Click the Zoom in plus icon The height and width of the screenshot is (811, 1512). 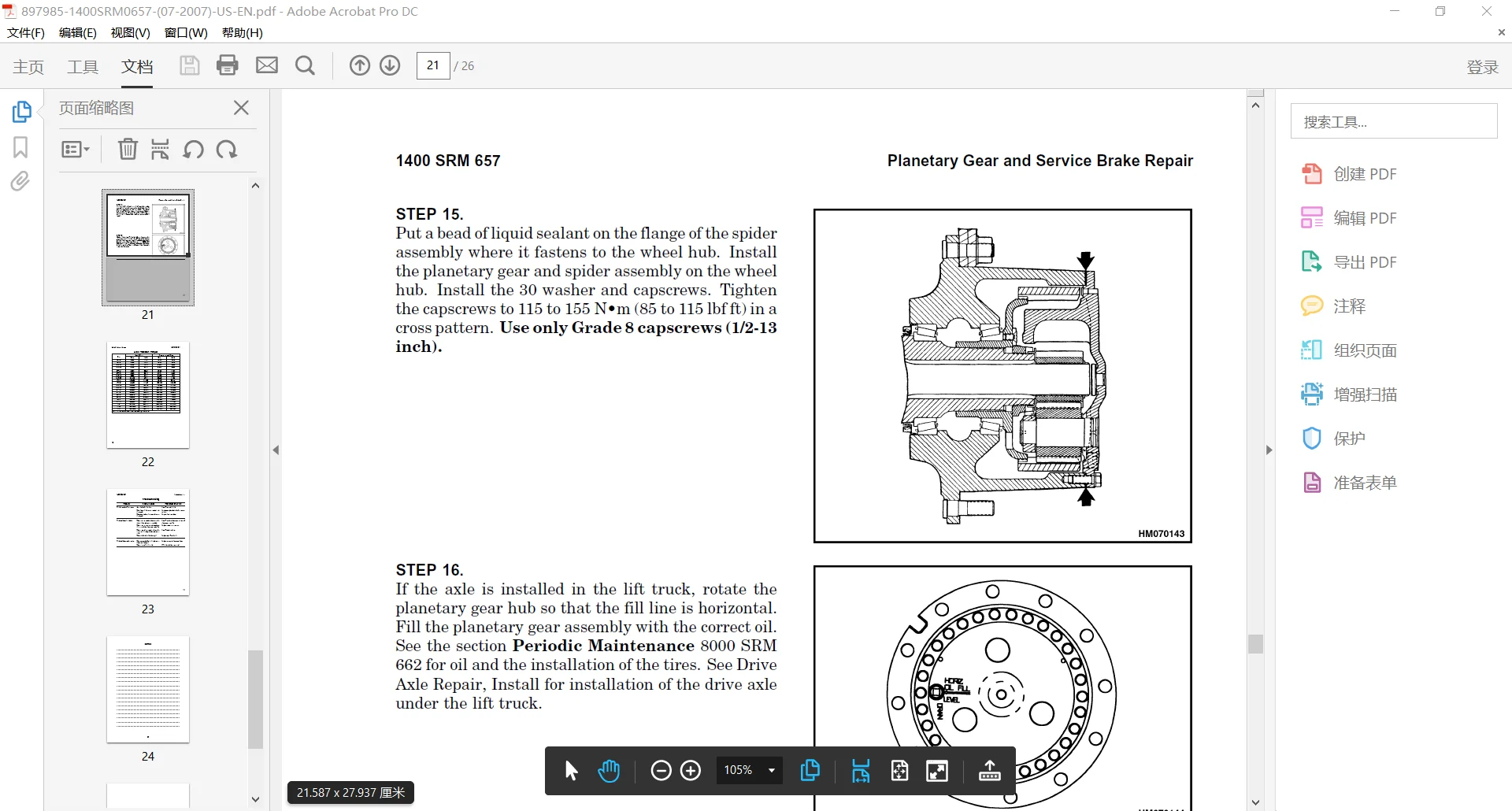click(691, 771)
